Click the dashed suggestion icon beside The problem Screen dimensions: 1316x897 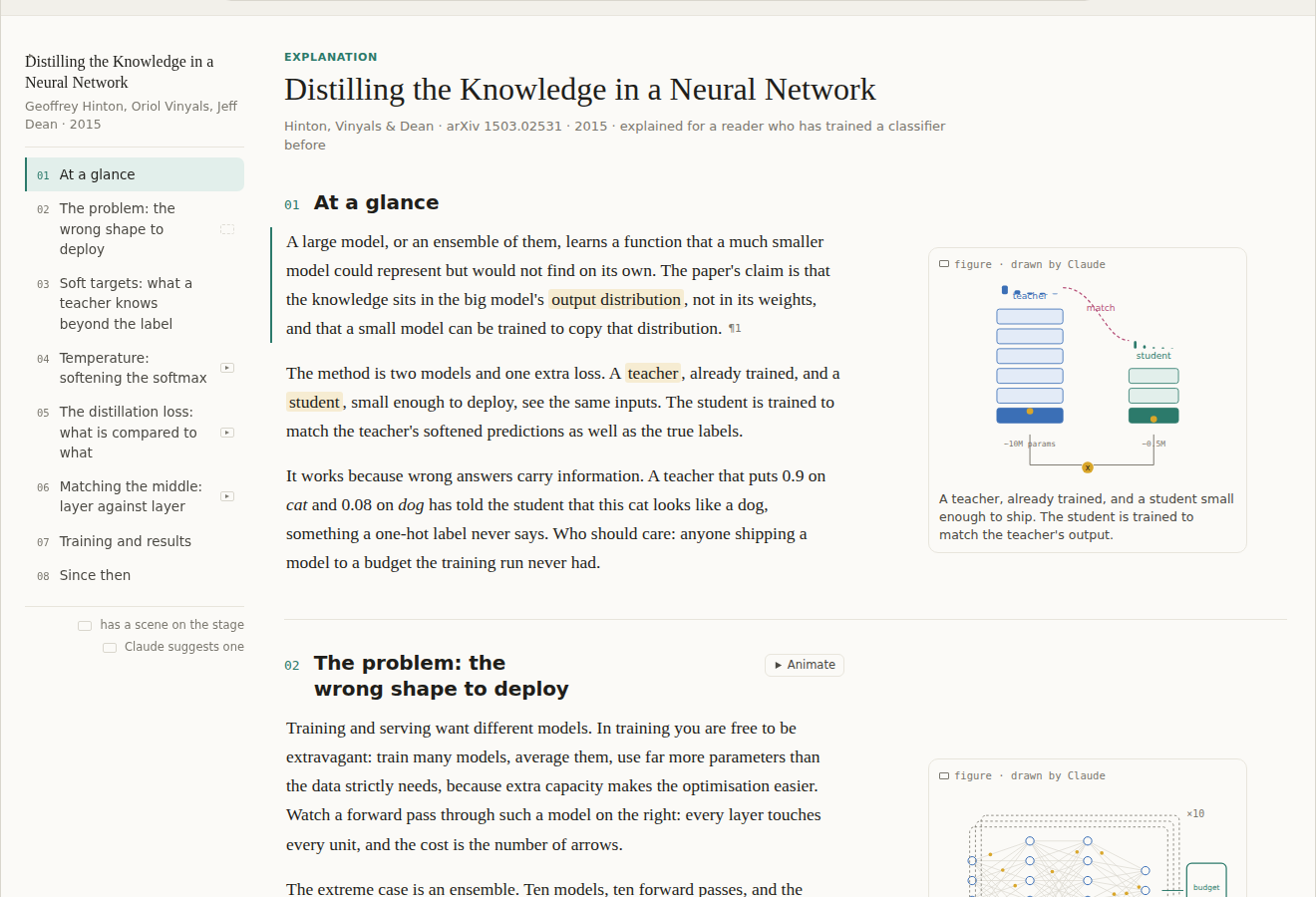coord(227,229)
